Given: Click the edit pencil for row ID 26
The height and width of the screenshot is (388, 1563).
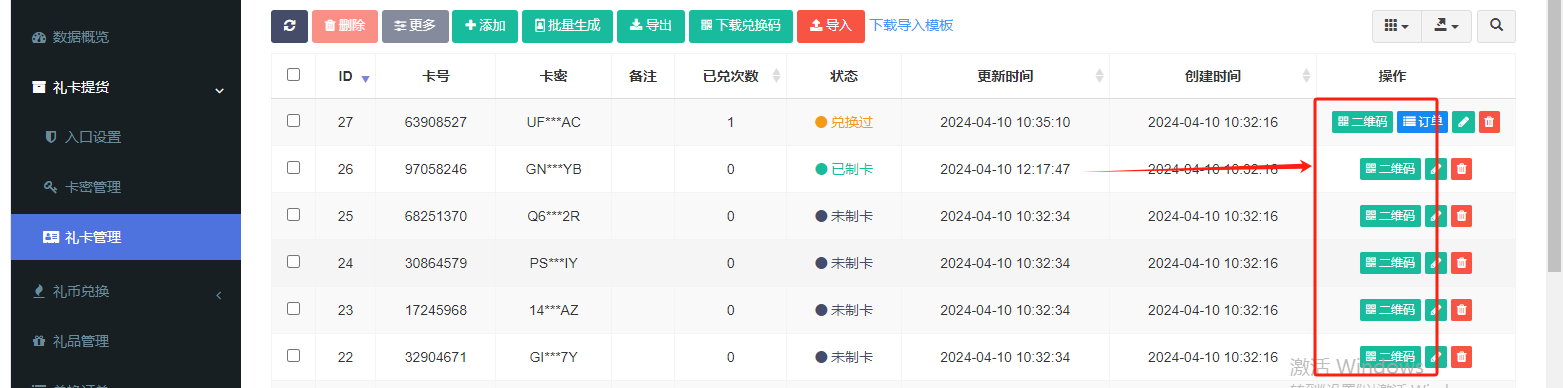Looking at the screenshot, I should [1436, 169].
